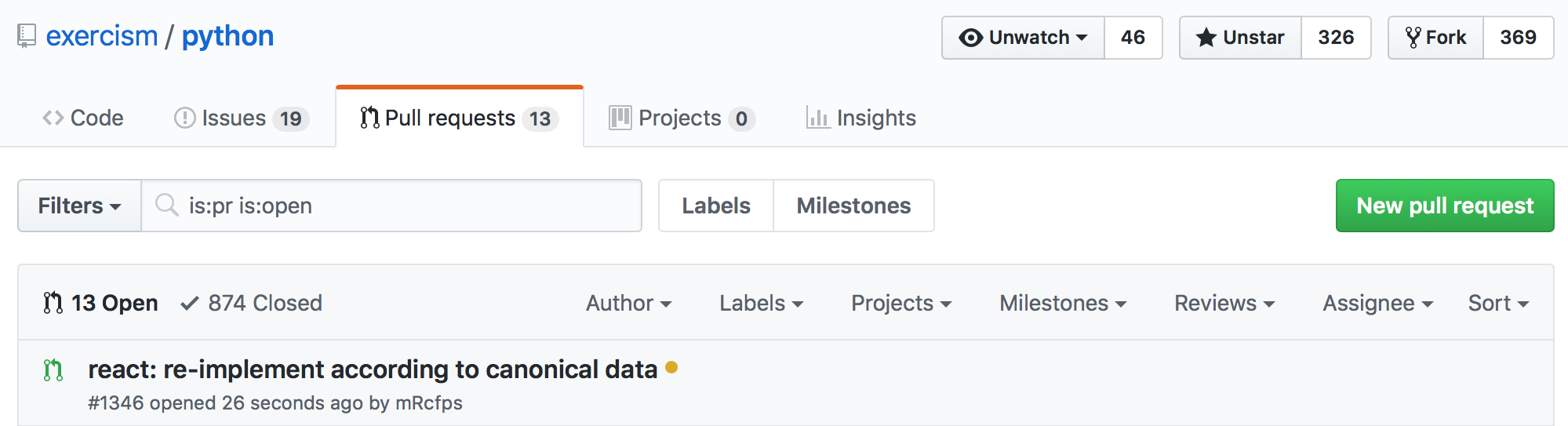Click the search magnifier icon in the filter box

166,206
